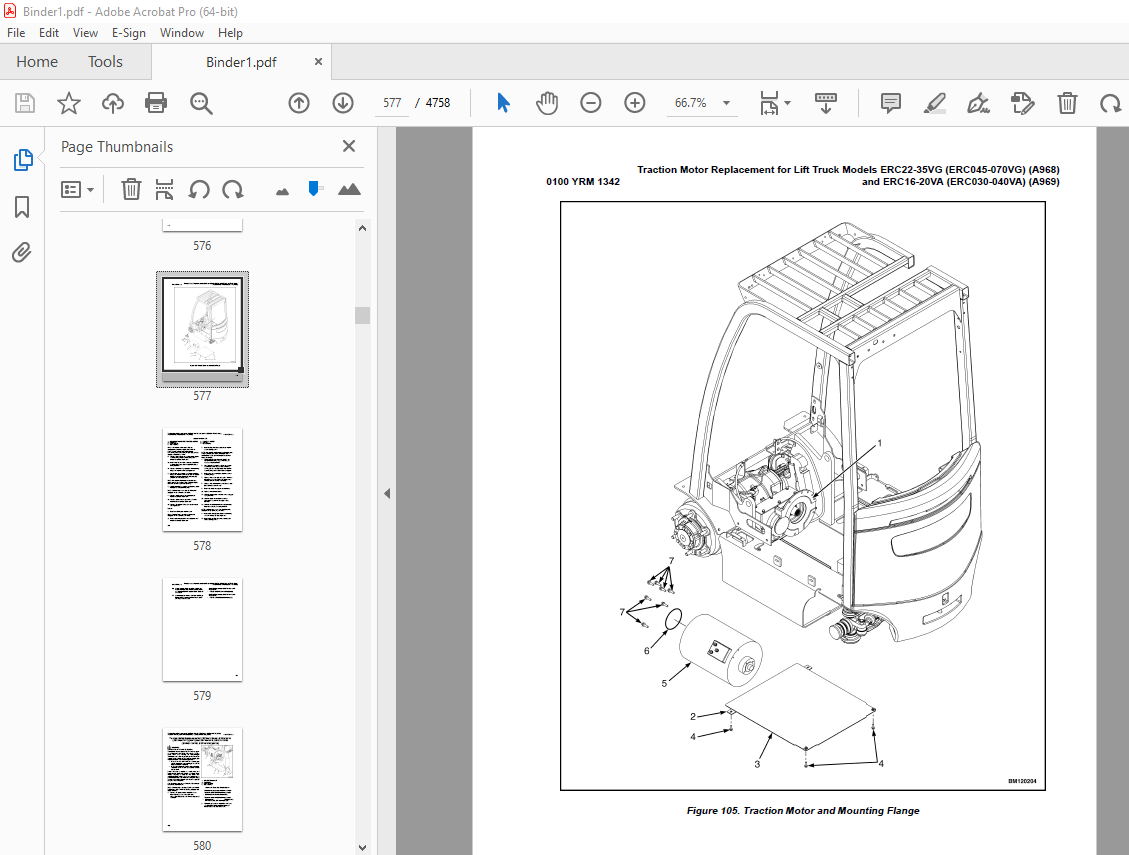Reduce thumbnail size small mountain icon
The image size is (1129, 855).
[x=282, y=191]
